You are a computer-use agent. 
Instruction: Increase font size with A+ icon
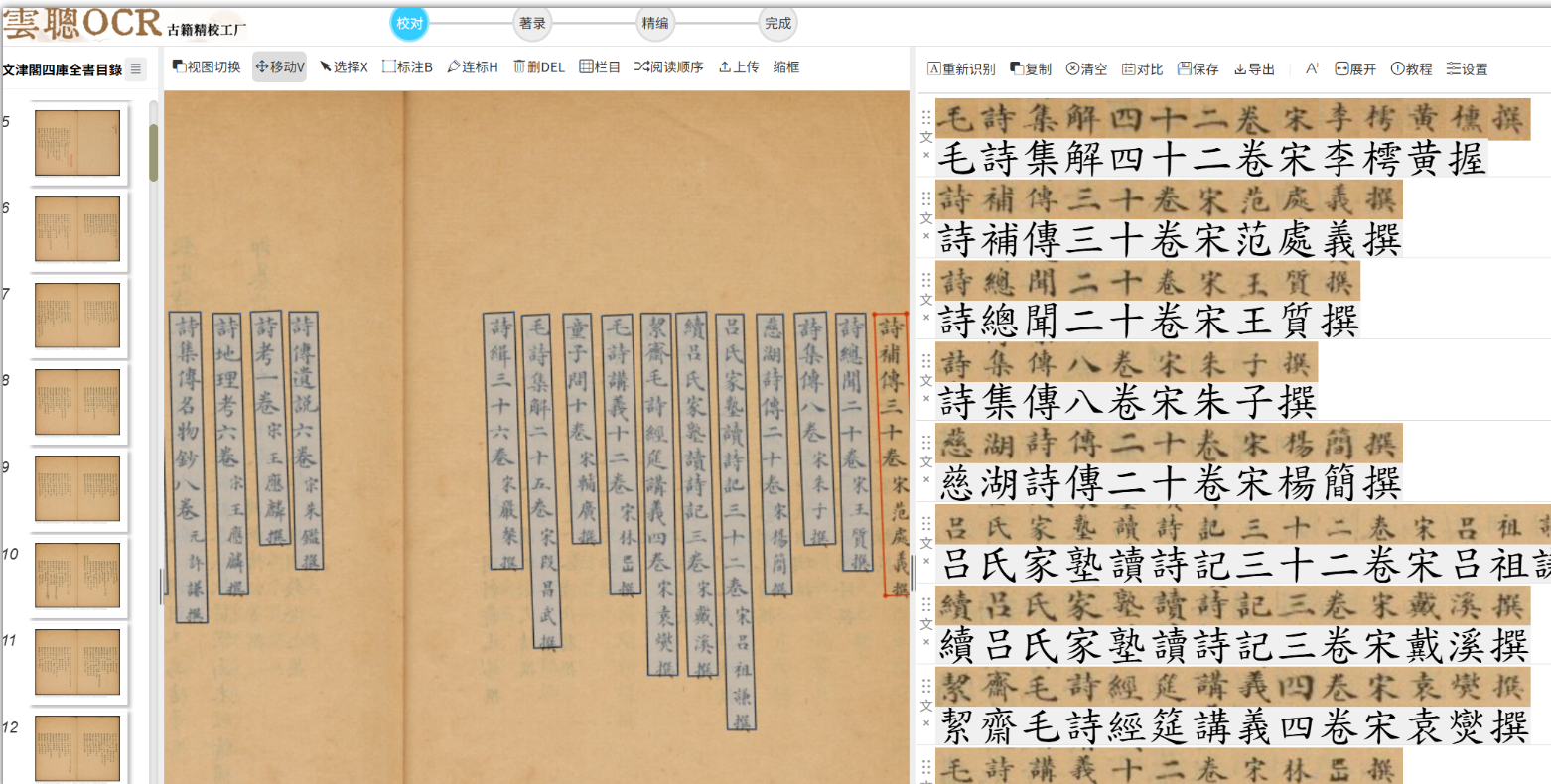[1313, 68]
